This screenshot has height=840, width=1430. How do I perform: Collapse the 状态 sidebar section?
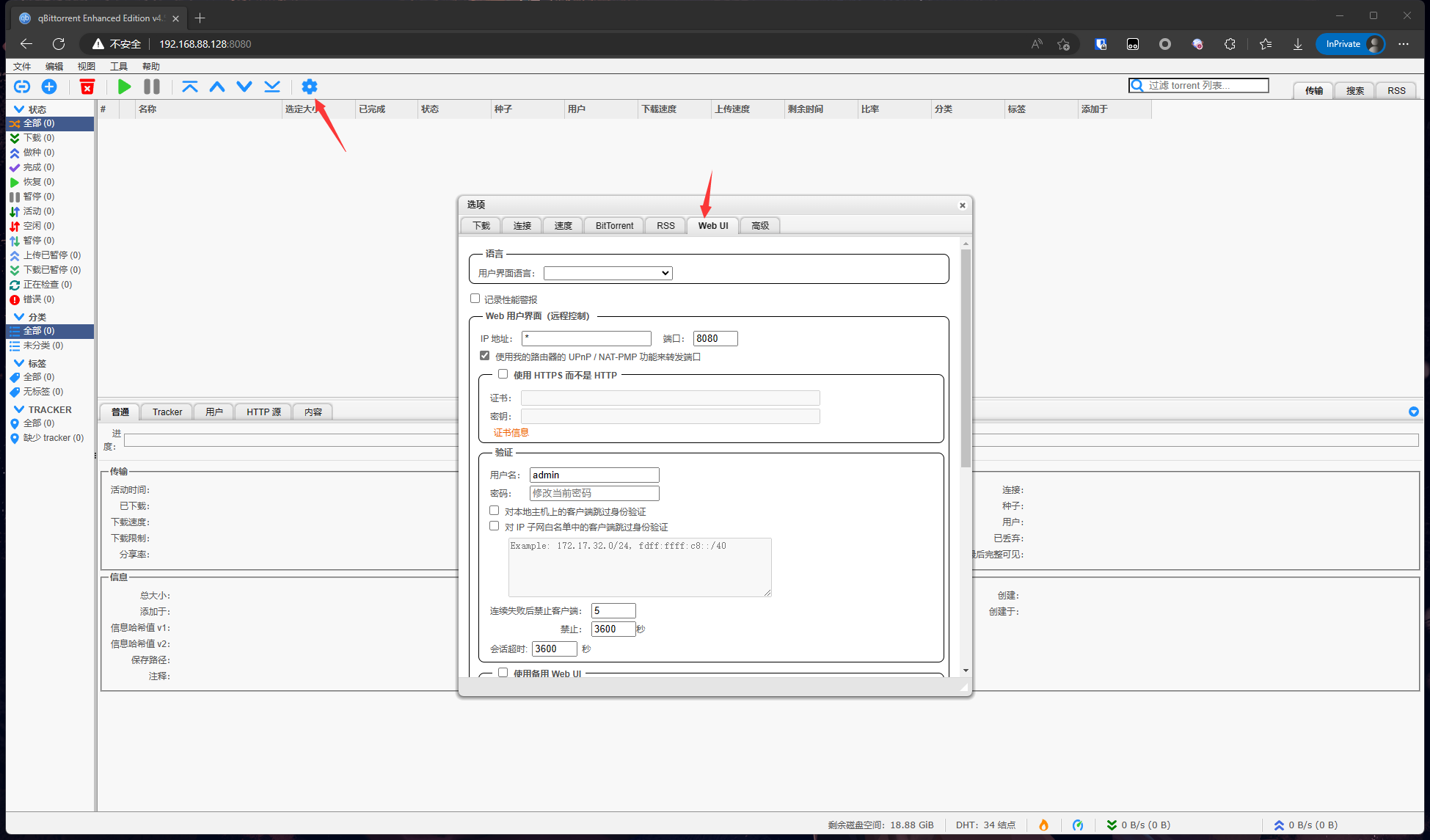coord(19,109)
